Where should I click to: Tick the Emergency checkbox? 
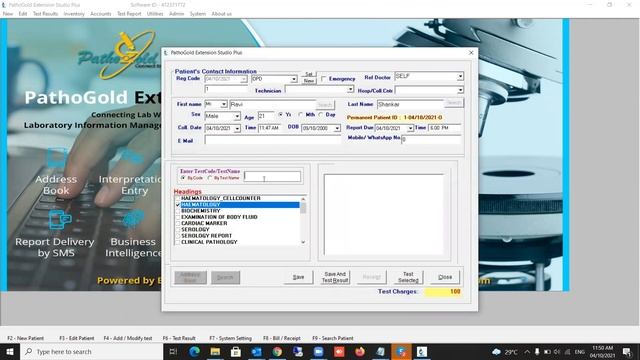(324, 79)
